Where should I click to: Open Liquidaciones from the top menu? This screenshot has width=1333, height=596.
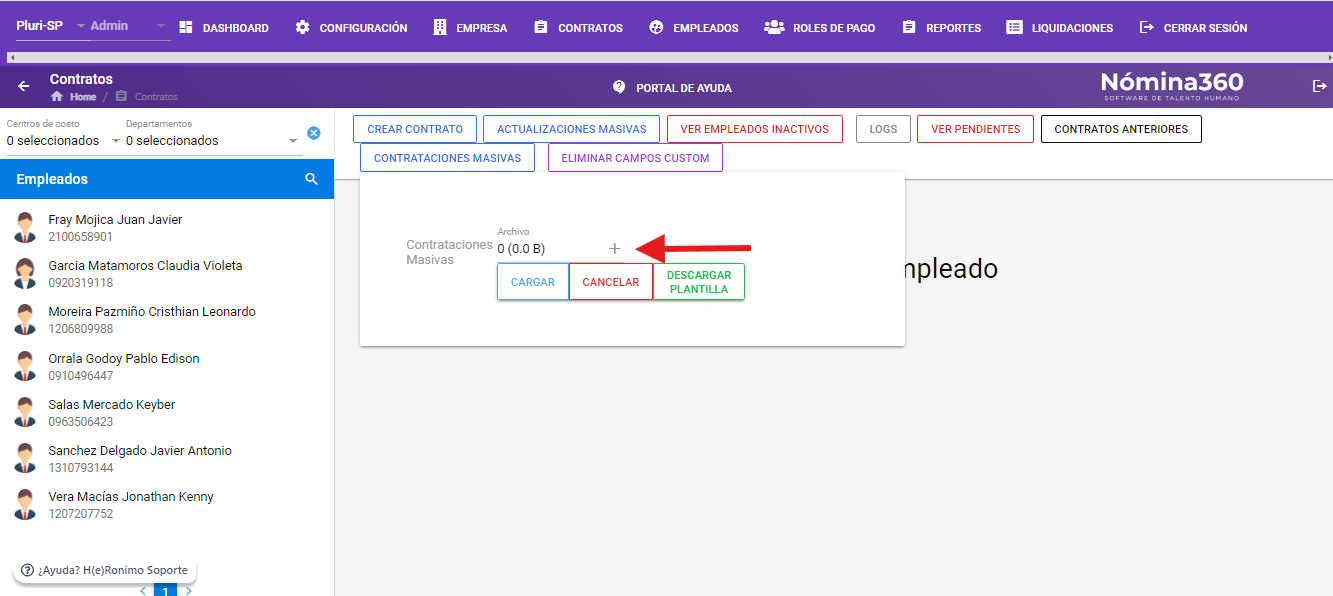coord(1060,28)
